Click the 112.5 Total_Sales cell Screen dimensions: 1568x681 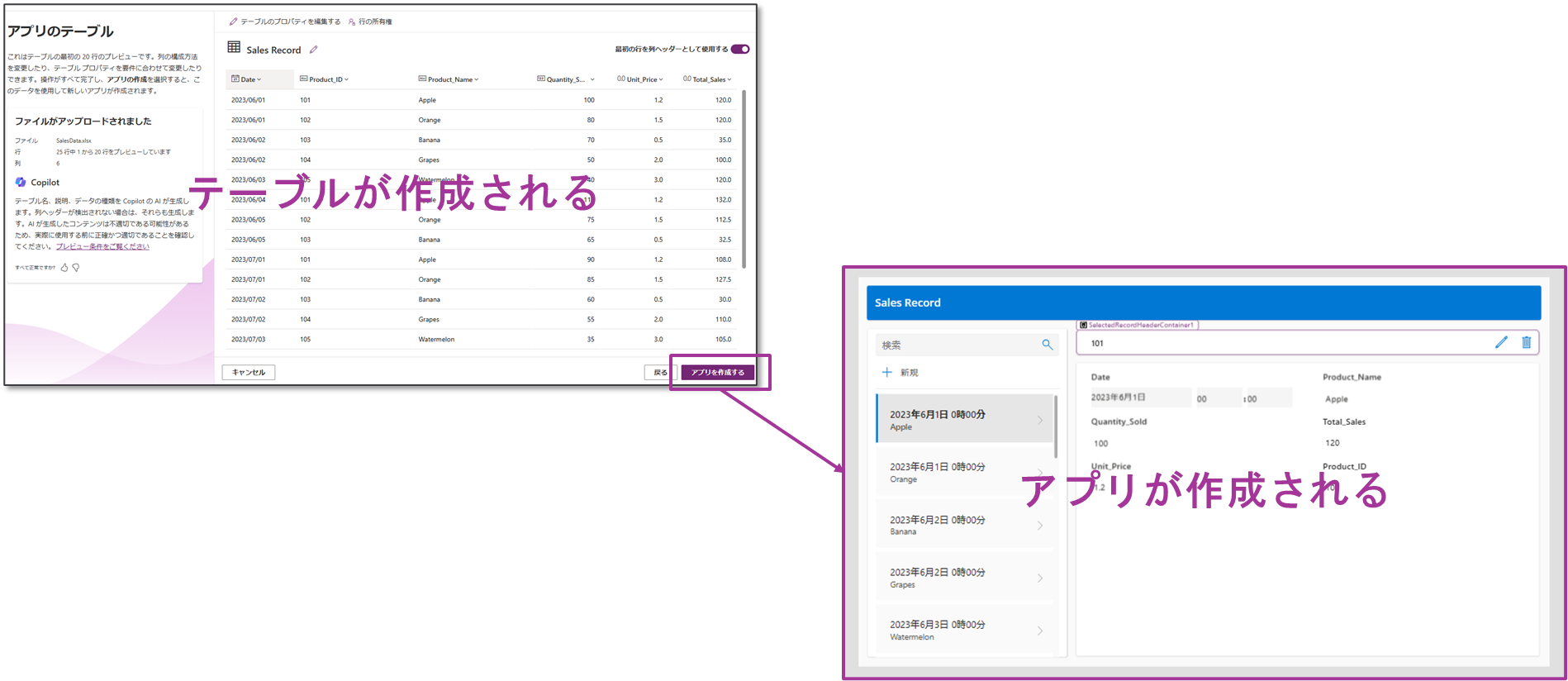pyautogui.click(x=723, y=220)
